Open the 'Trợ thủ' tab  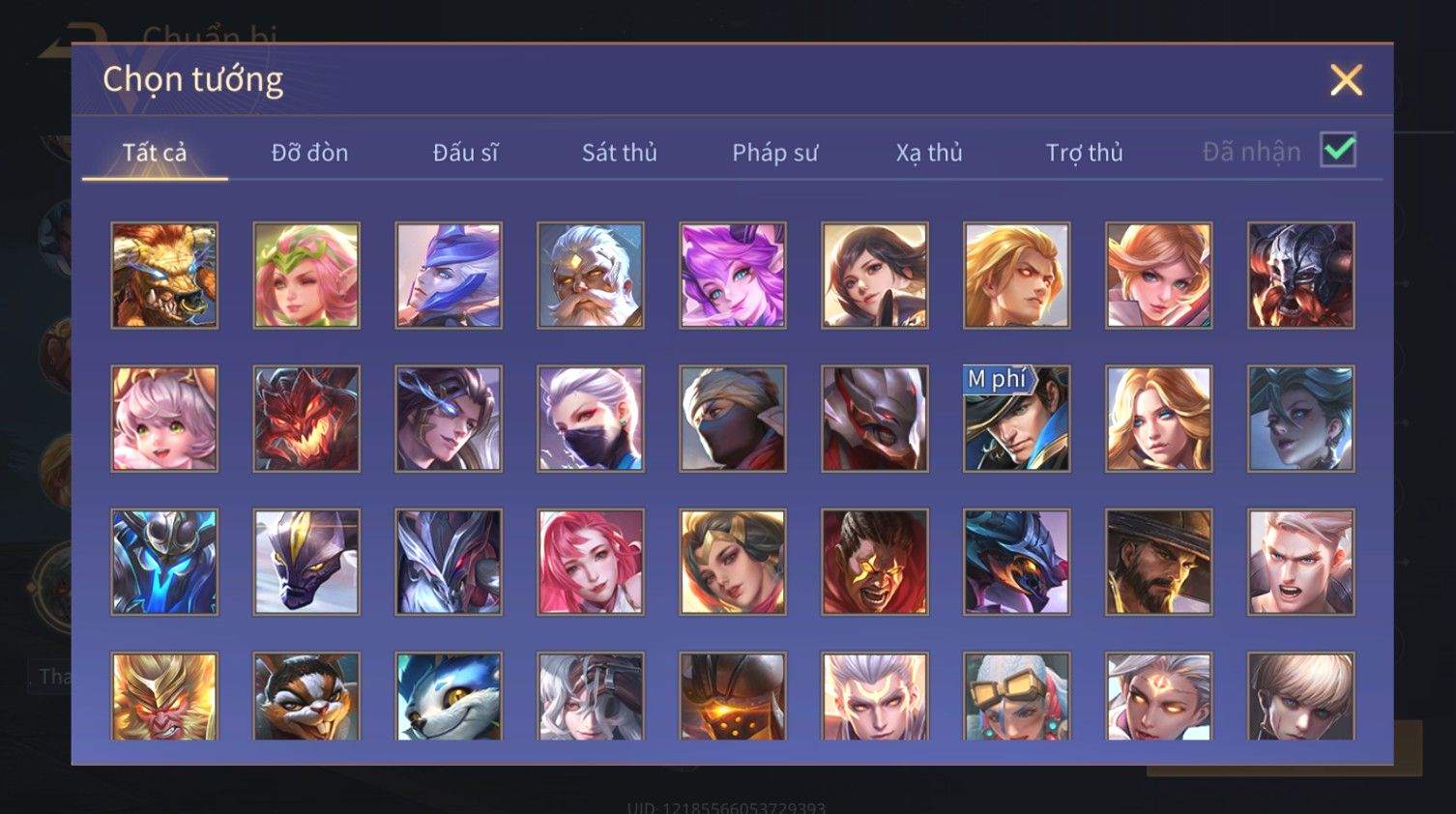click(x=1084, y=153)
